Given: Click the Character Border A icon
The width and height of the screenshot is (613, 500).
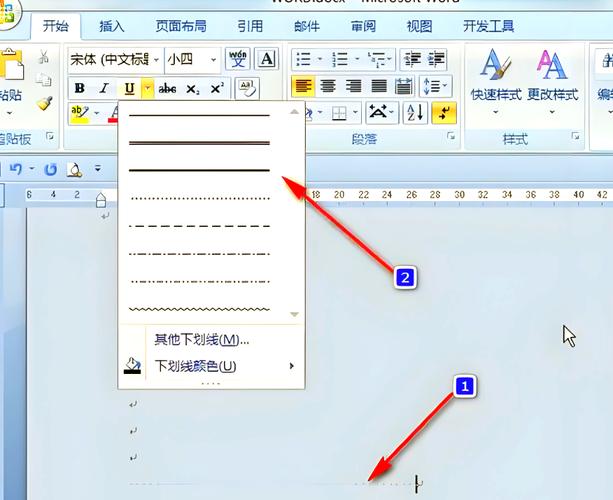Looking at the screenshot, I should pyautogui.click(x=267, y=59).
